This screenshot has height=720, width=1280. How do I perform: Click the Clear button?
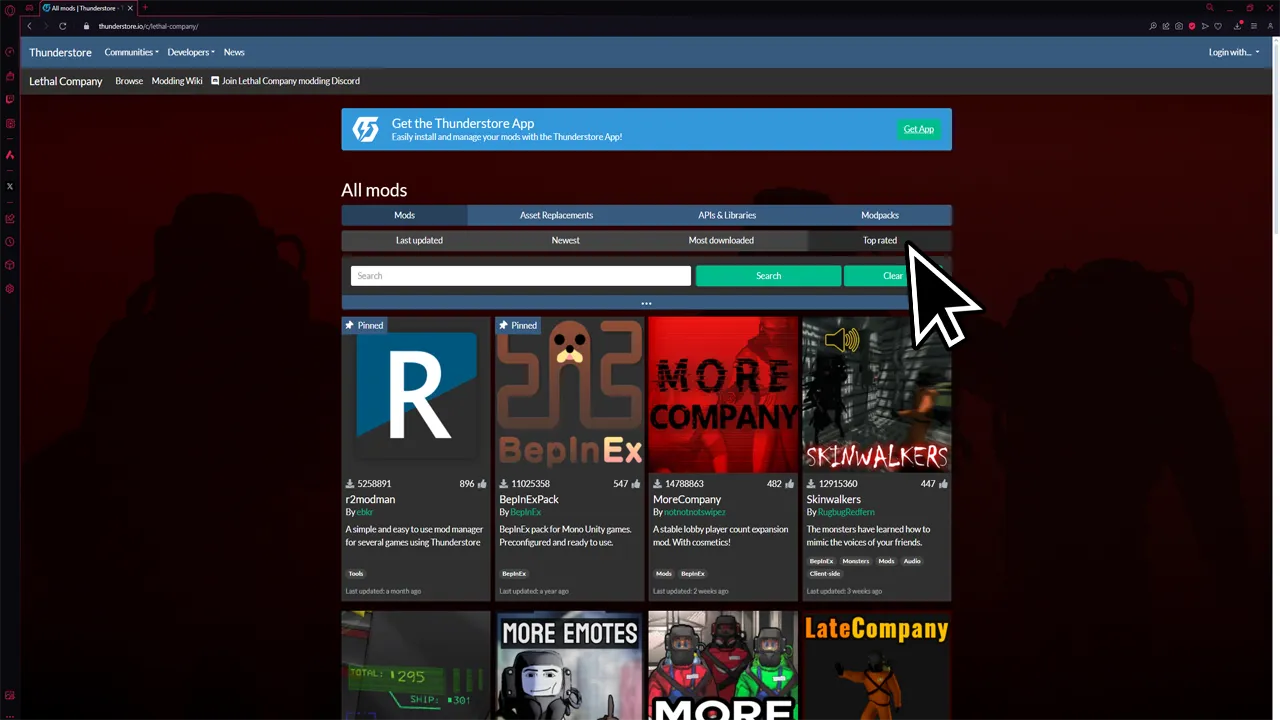pos(893,276)
